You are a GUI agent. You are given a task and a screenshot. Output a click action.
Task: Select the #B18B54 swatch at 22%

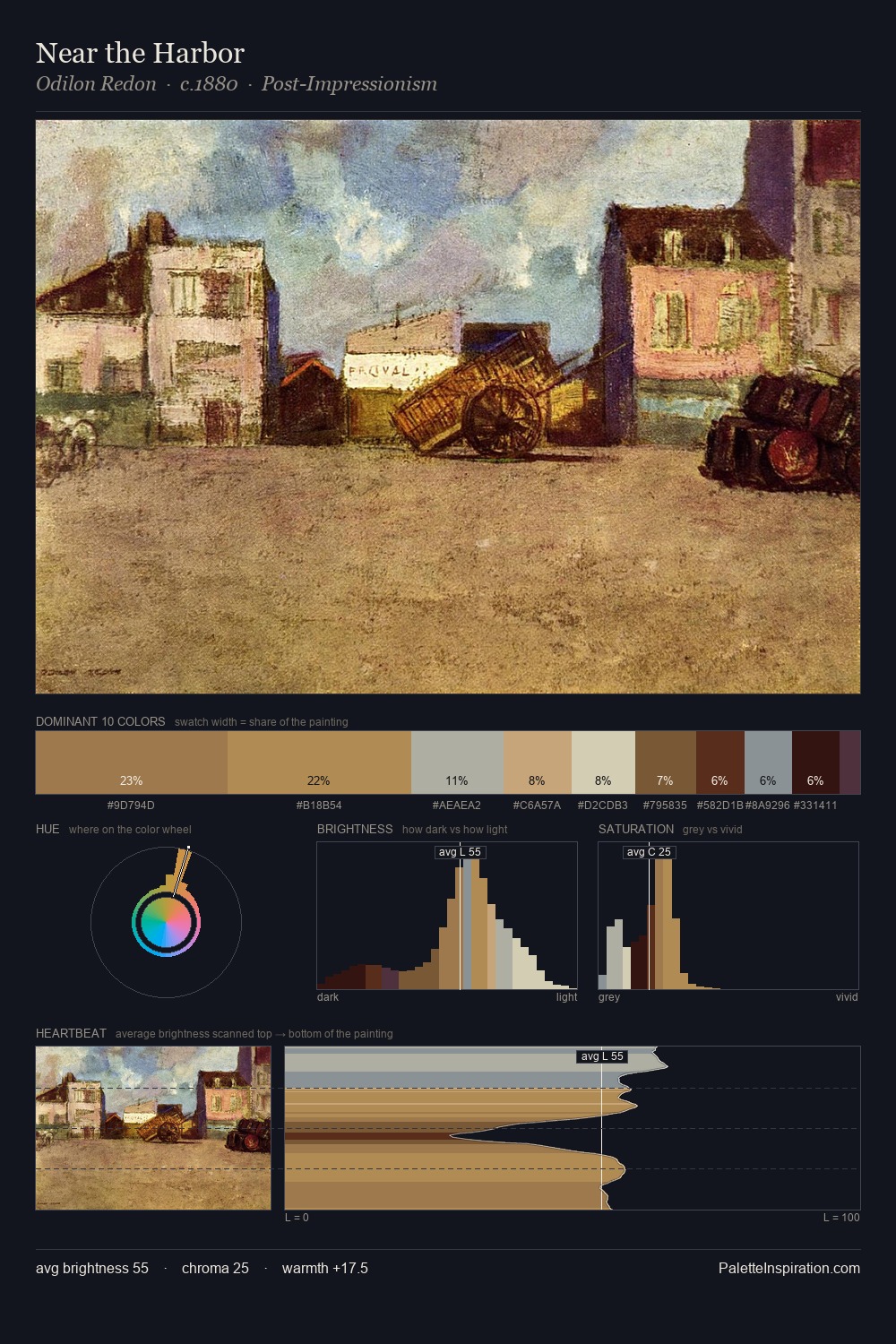(x=319, y=762)
